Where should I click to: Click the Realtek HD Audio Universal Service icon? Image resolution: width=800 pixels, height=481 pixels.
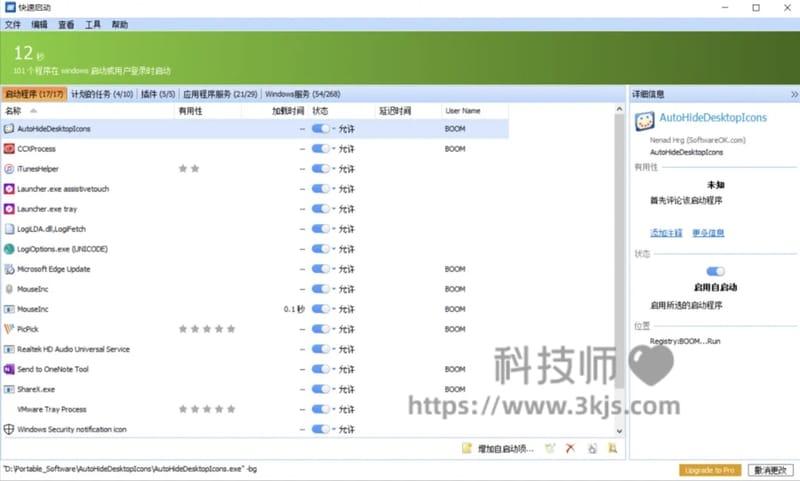click(x=9, y=349)
